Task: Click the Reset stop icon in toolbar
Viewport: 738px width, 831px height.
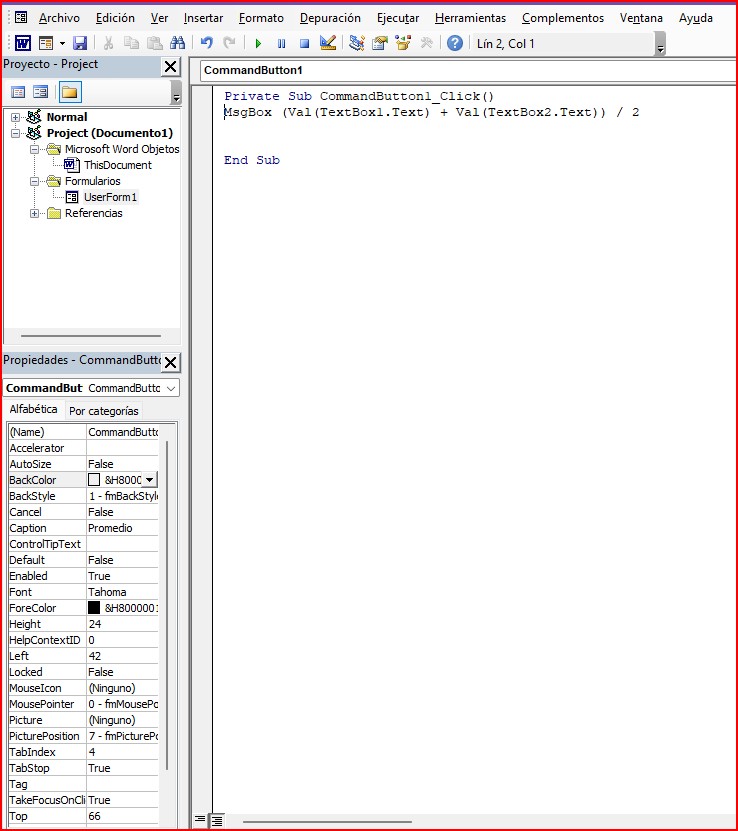Action: [x=304, y=43]
